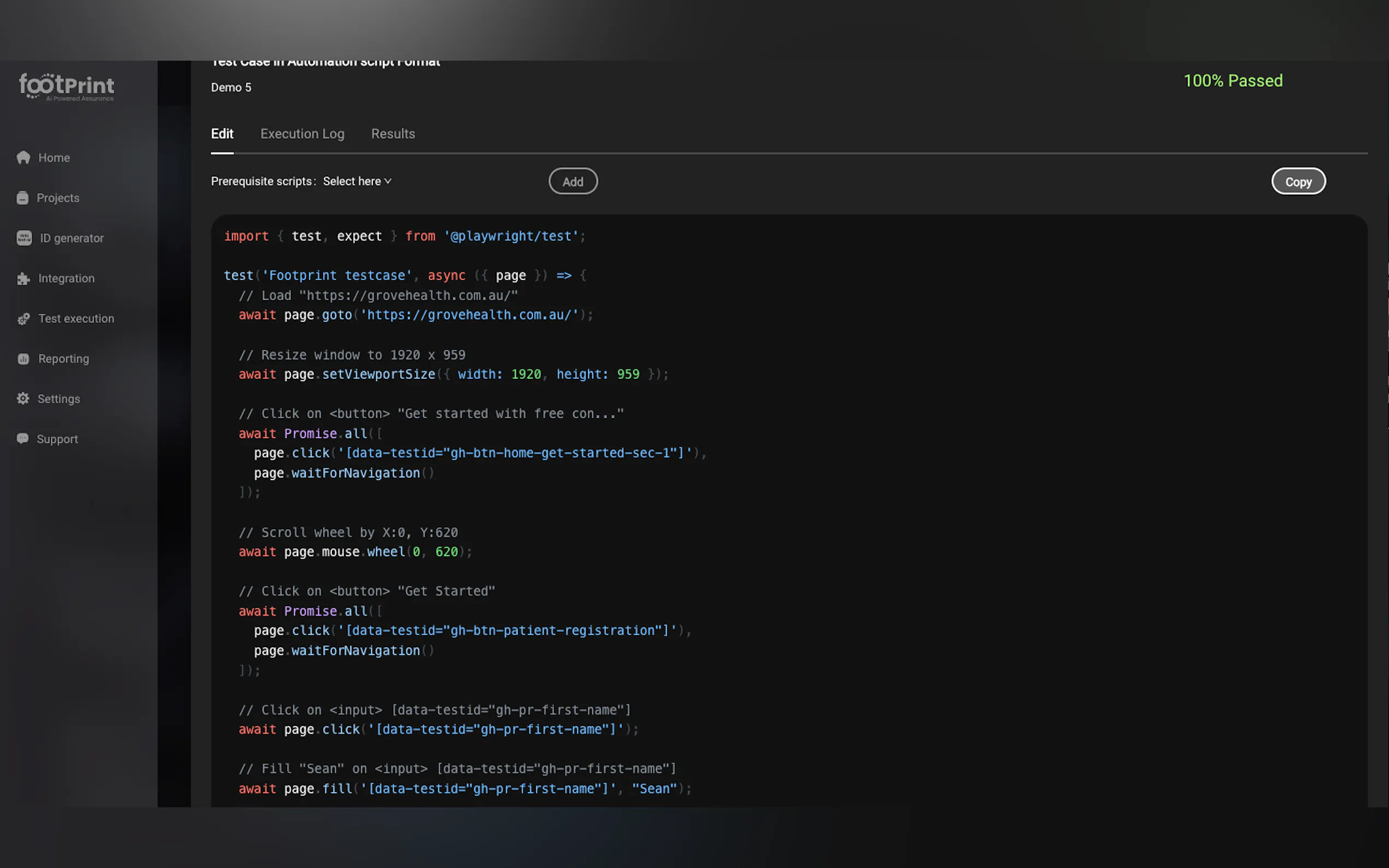The image size is (1389, 868).
Task: Click the chevron next to Select here
Action: [388, 181]
